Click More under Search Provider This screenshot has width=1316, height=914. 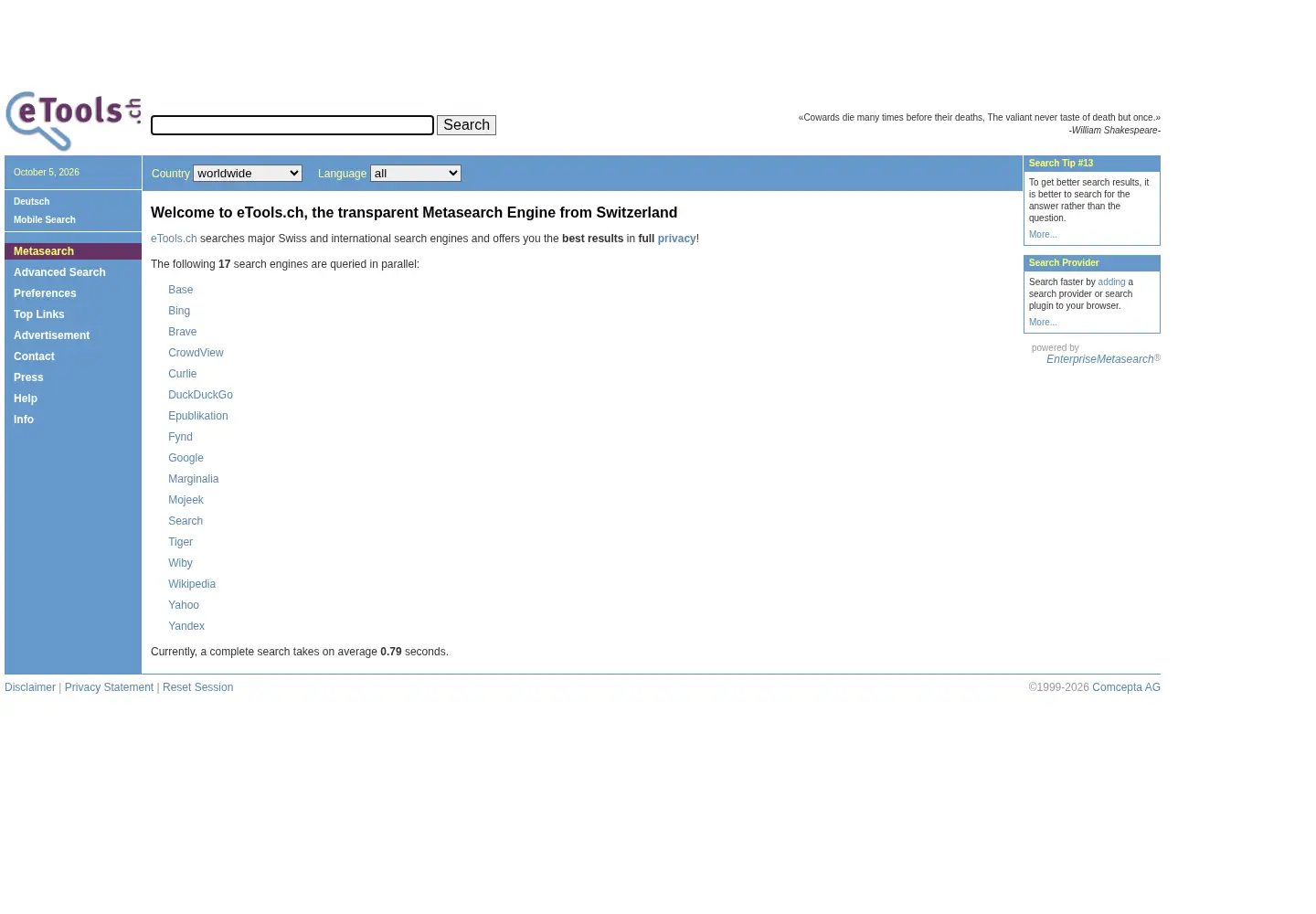(1043, 323)
